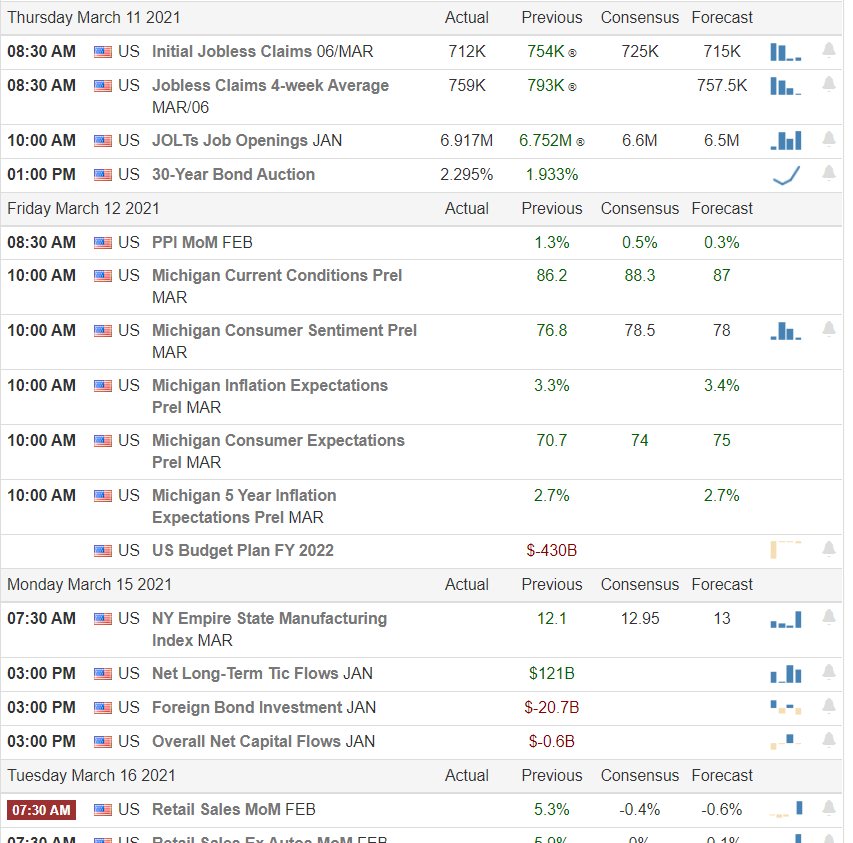Open chart icon for Foreign Bond Investment JAN
The height and width of the screenshot is (843, 853).
786,707
